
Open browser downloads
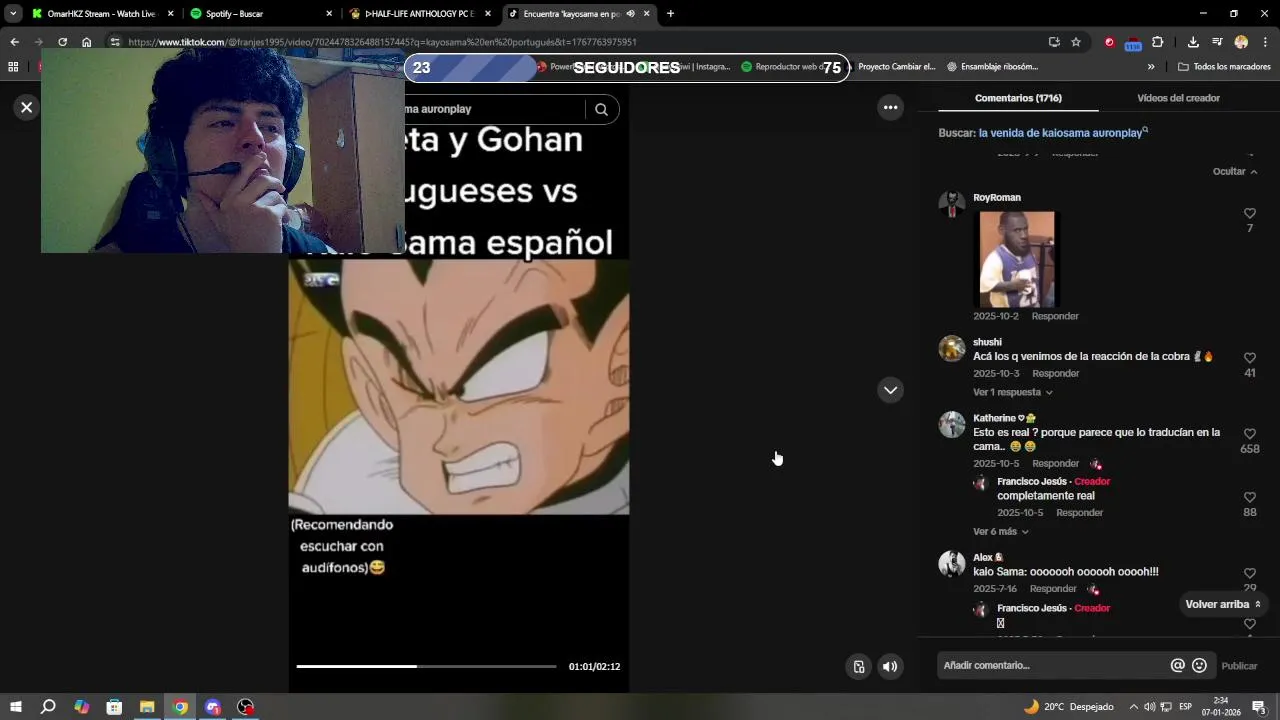[1193, 42]
